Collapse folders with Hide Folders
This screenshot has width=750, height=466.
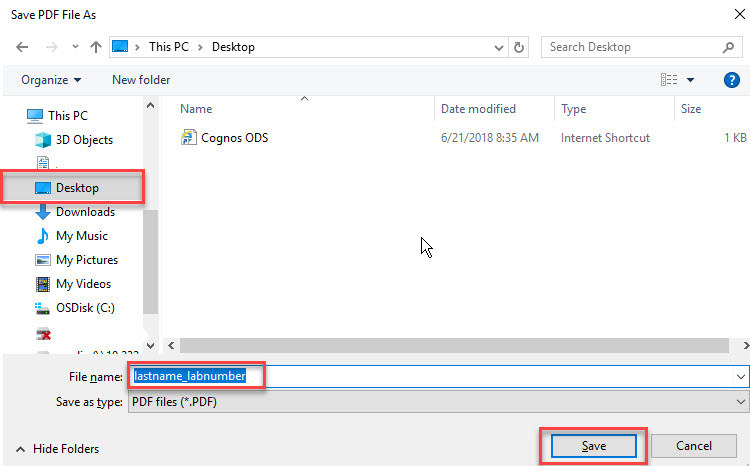(57, 449)
